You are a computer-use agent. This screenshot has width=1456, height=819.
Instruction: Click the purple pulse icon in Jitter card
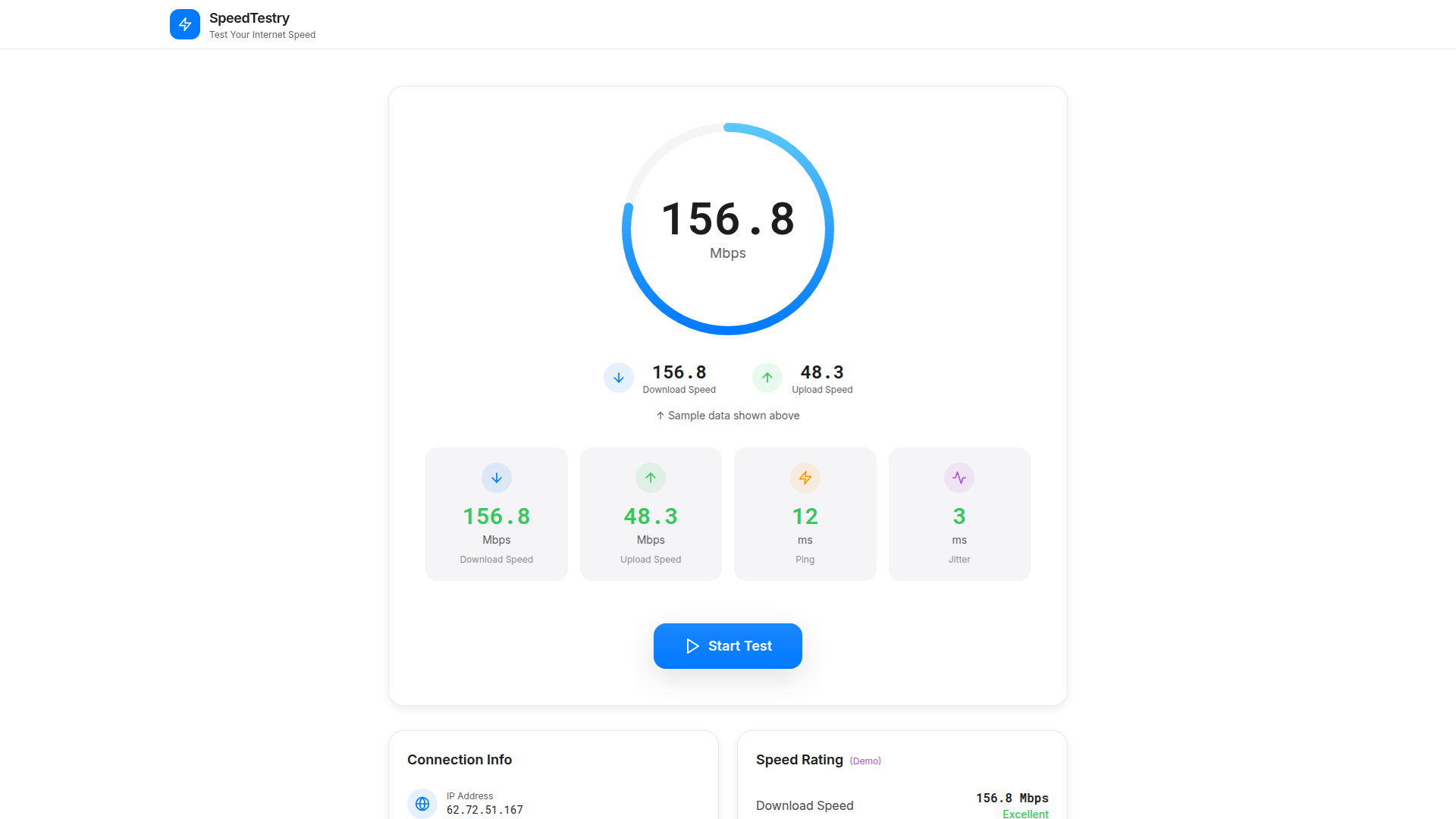pyautogui.click(x=959, y=478)
